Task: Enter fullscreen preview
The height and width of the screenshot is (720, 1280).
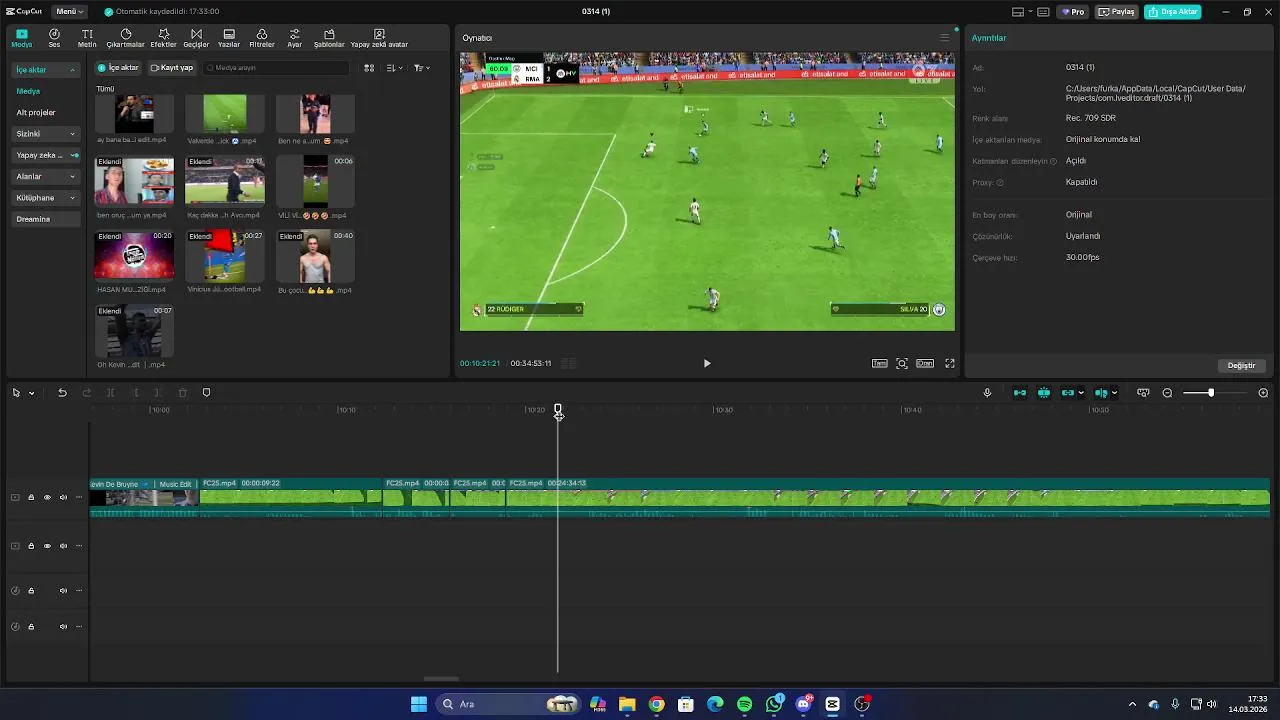Action: click(x=950, y=364)
